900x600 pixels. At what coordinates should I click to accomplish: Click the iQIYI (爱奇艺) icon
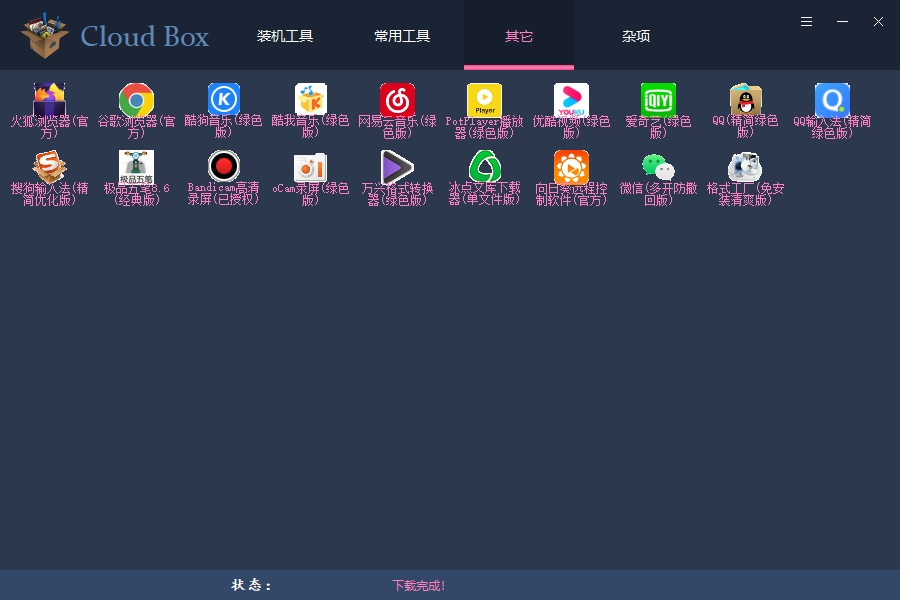(658, 100)
